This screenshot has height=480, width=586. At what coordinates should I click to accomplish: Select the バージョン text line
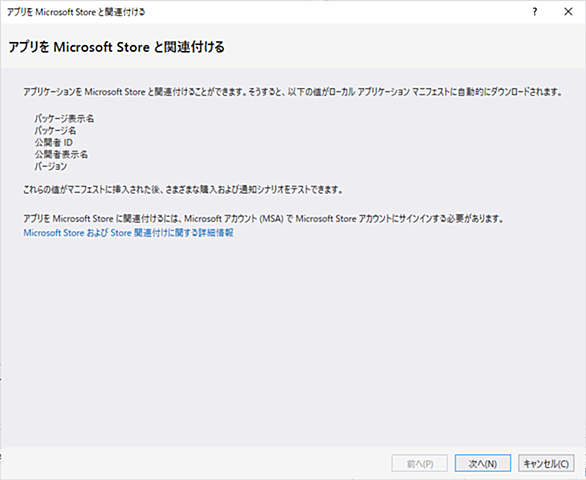pyautogui.click(x=51, y=166)
